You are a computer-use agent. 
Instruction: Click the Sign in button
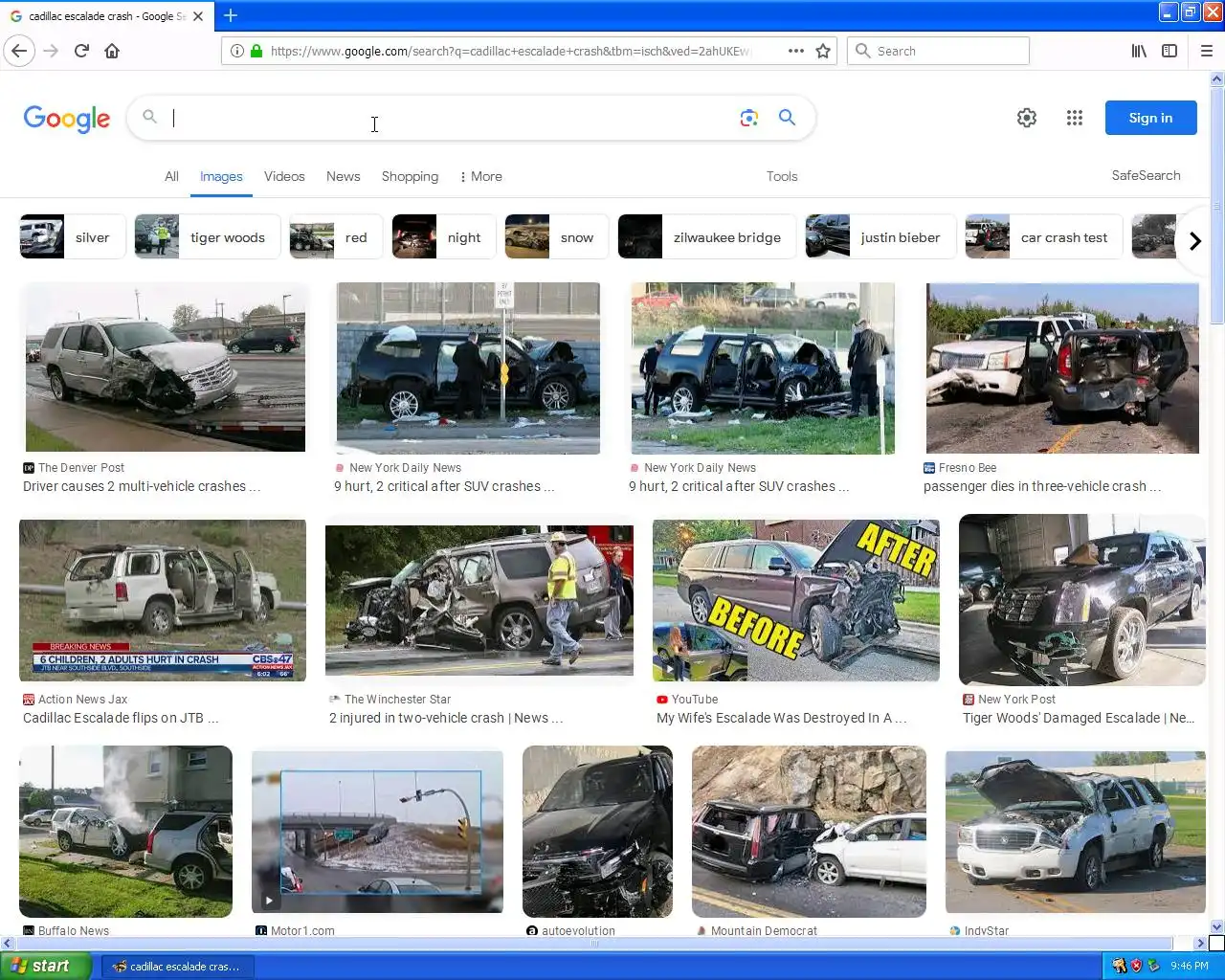(x=1150, y=118)
